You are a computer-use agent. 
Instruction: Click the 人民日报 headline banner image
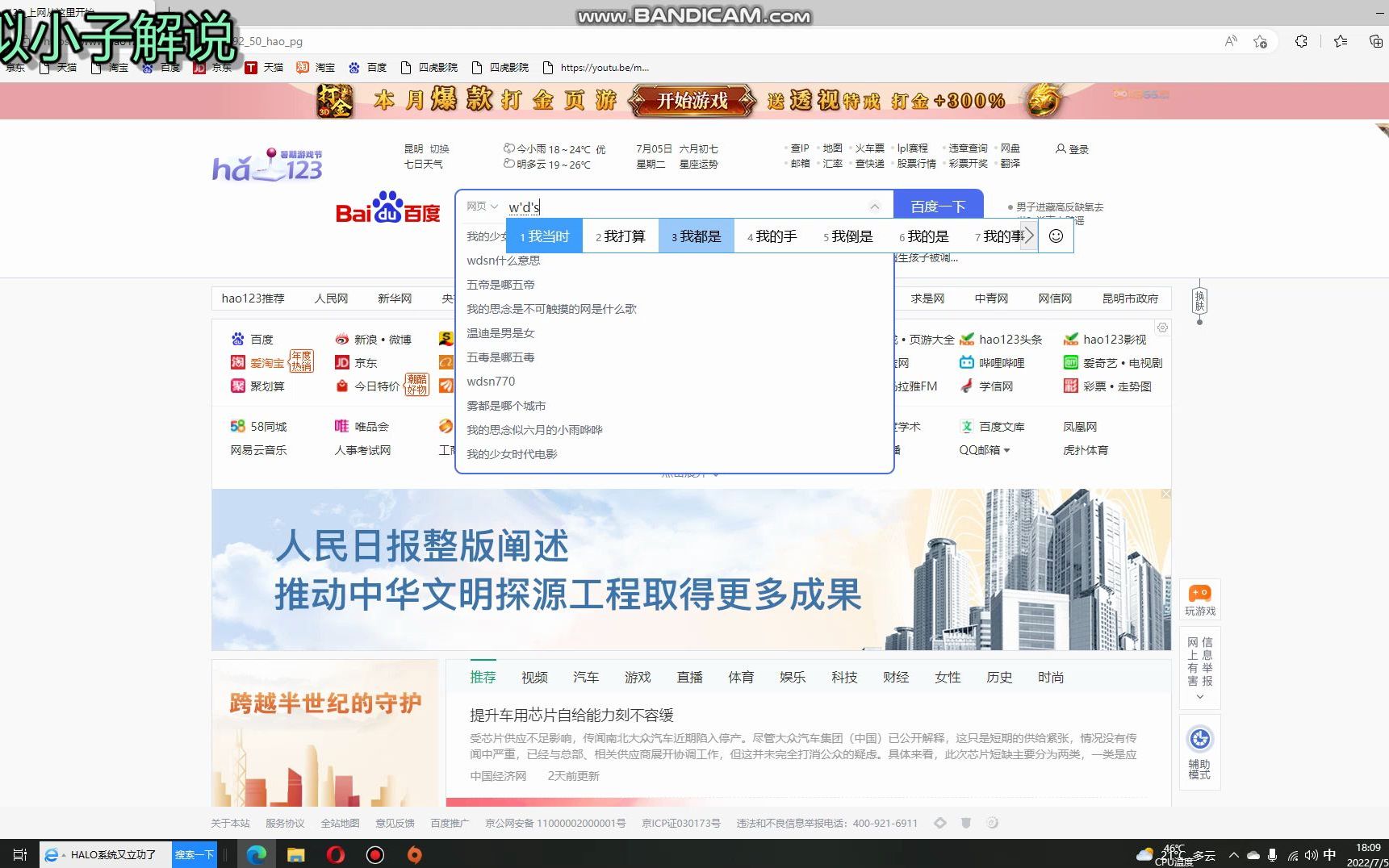691,570
